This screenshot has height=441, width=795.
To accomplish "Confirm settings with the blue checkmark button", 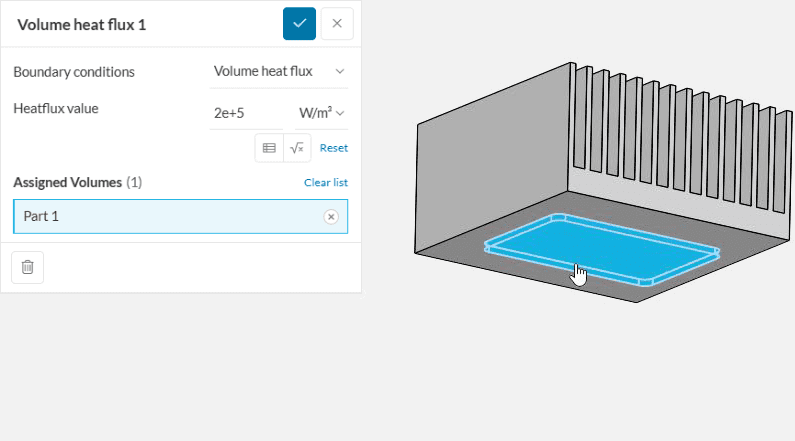I will pyautogui.click(x=299, y=23).
